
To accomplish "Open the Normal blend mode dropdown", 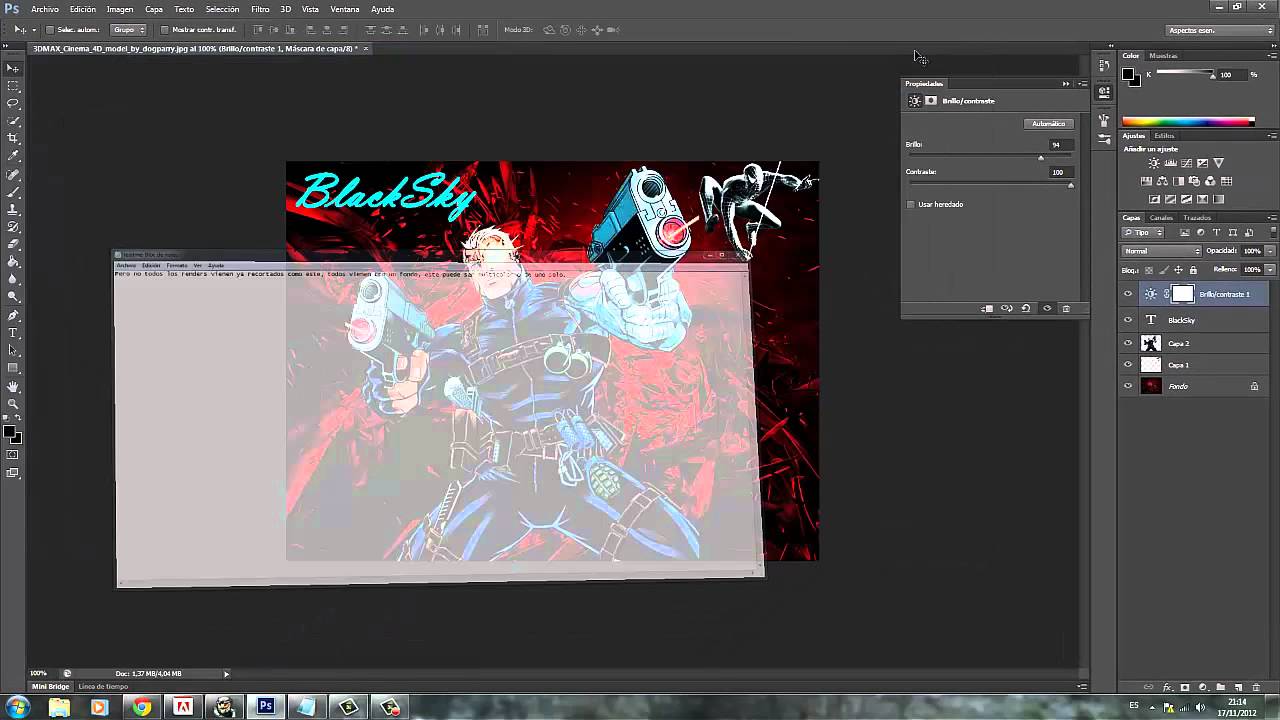I will (x=1161, y=251).
